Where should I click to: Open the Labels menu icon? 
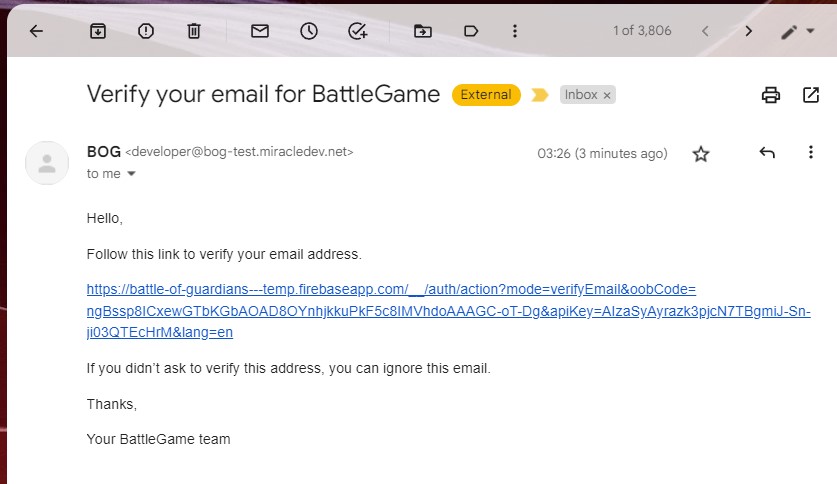point(471,31)
